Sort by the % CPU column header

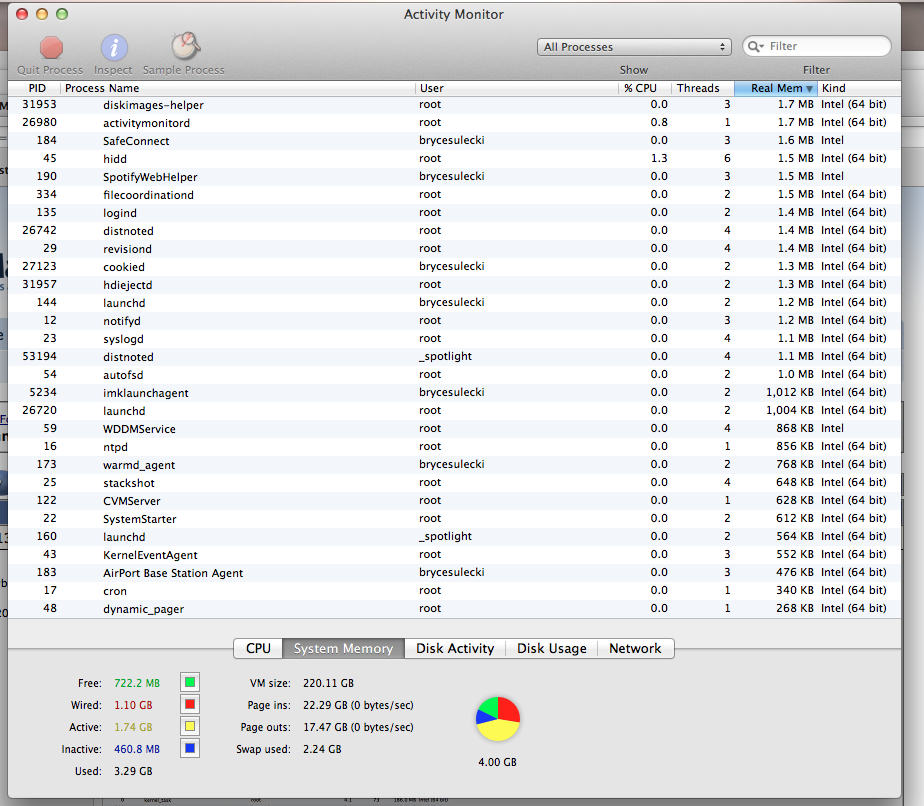[x=645, y=88]
